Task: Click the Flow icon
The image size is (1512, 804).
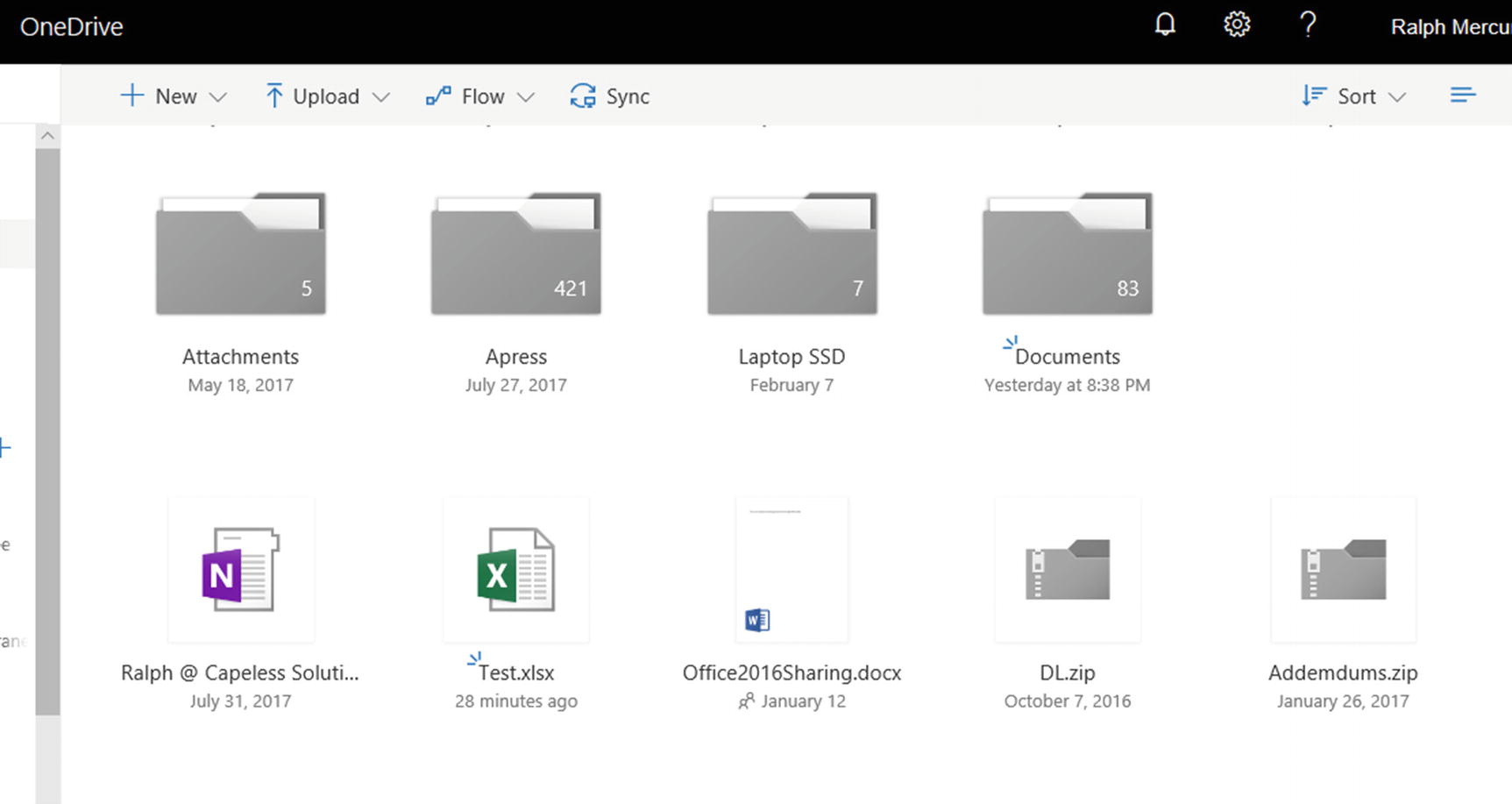Action: pos(438,96)
